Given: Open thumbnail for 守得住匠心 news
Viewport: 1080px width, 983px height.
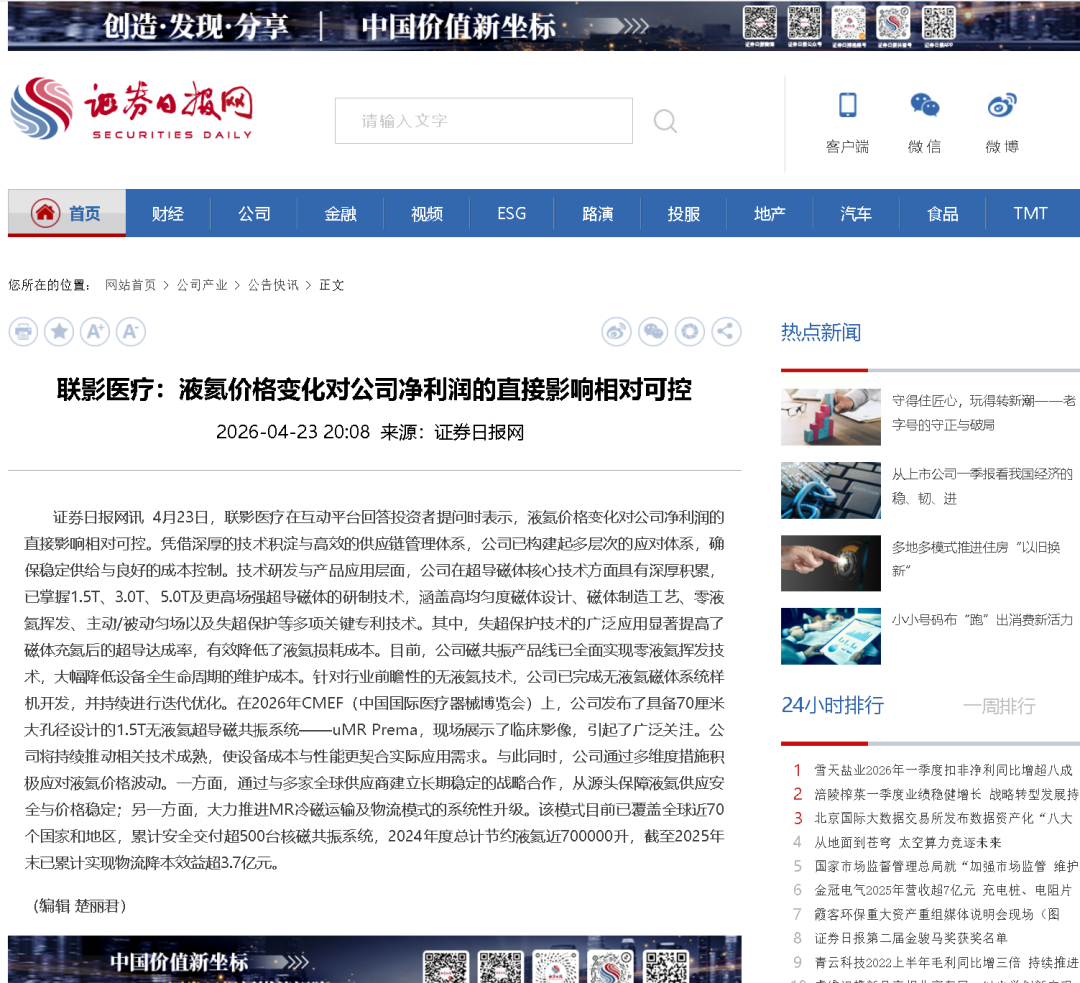Looking at the screenshot, I should [x=831, y=417].
